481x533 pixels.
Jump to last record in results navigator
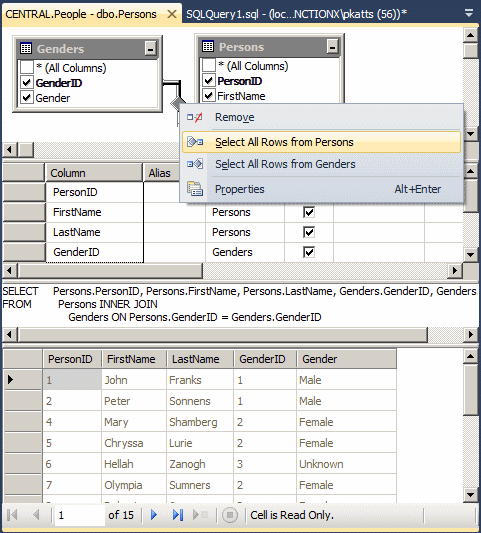point(178,515)
